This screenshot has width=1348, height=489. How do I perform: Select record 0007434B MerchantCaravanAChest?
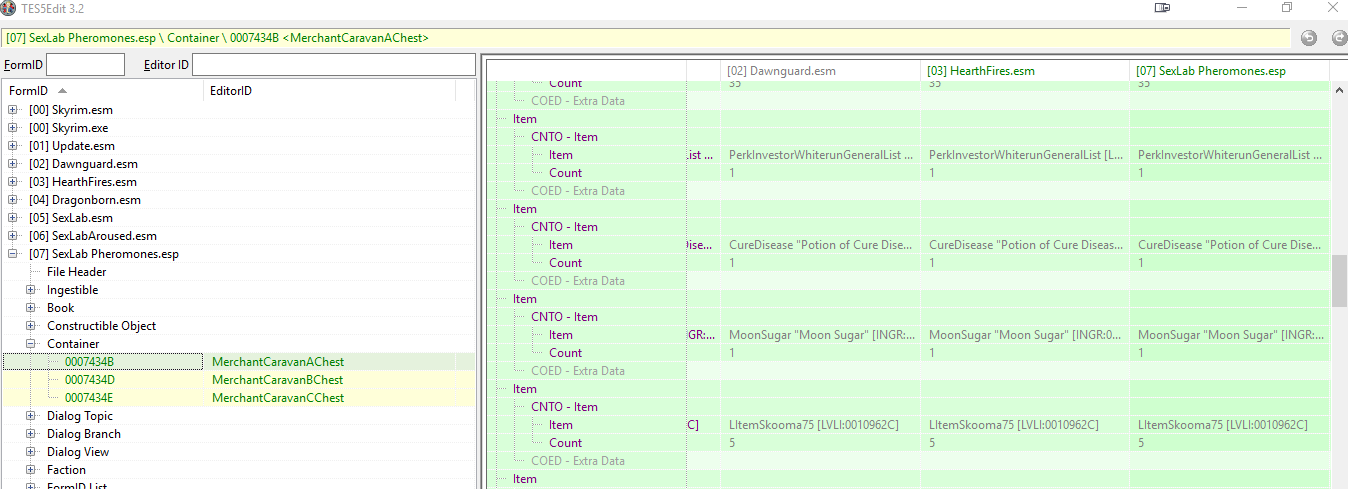(238, 362)
